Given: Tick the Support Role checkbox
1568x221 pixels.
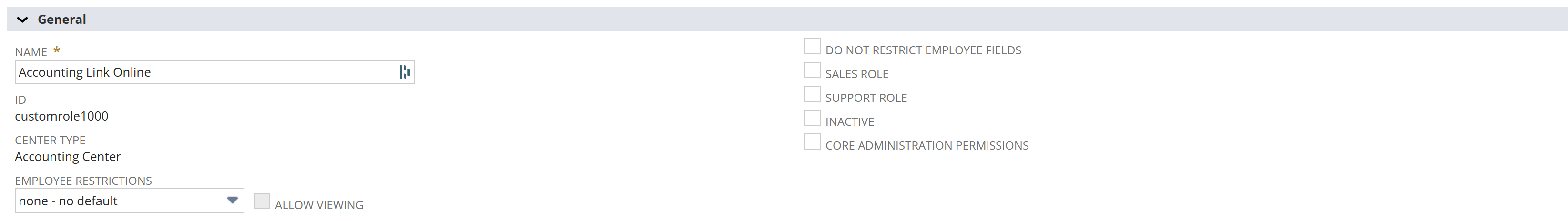Looking at the screenshot, I should click(812, 94).
